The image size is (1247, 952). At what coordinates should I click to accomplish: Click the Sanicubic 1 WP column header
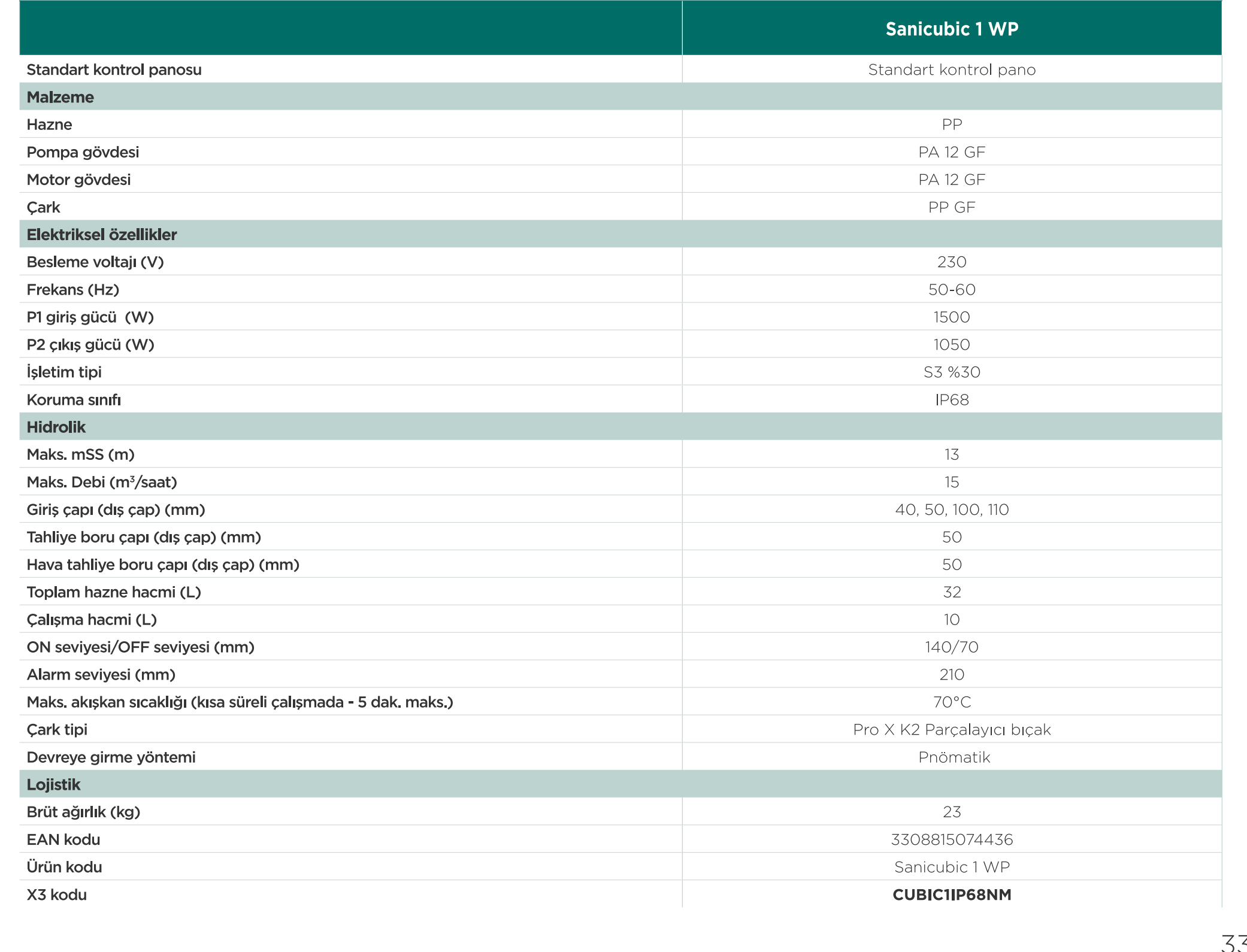952,29
